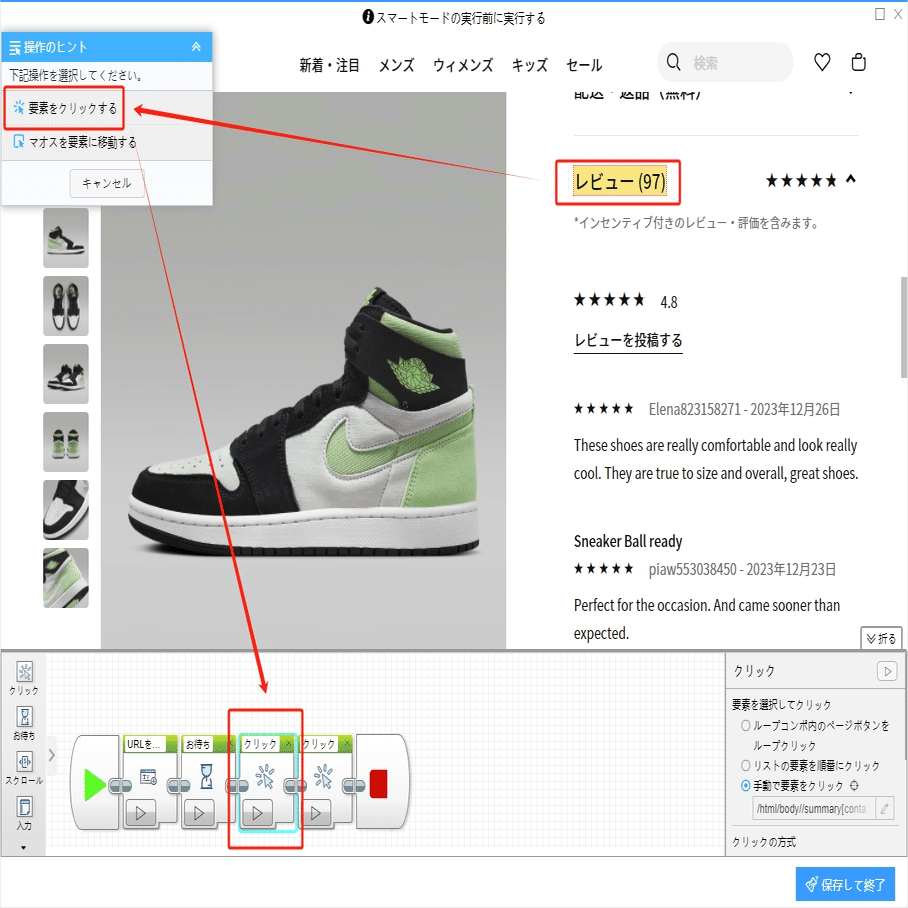Screen dimensions: 908x908
Task: Edit the XPath with the pencil icon
Action: pos(884,808)
